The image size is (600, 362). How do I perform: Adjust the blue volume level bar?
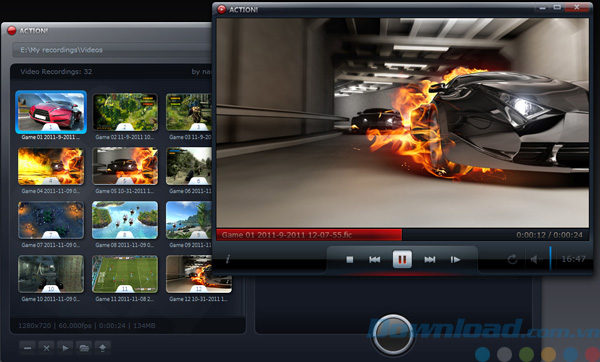click(x=550, y=259)
